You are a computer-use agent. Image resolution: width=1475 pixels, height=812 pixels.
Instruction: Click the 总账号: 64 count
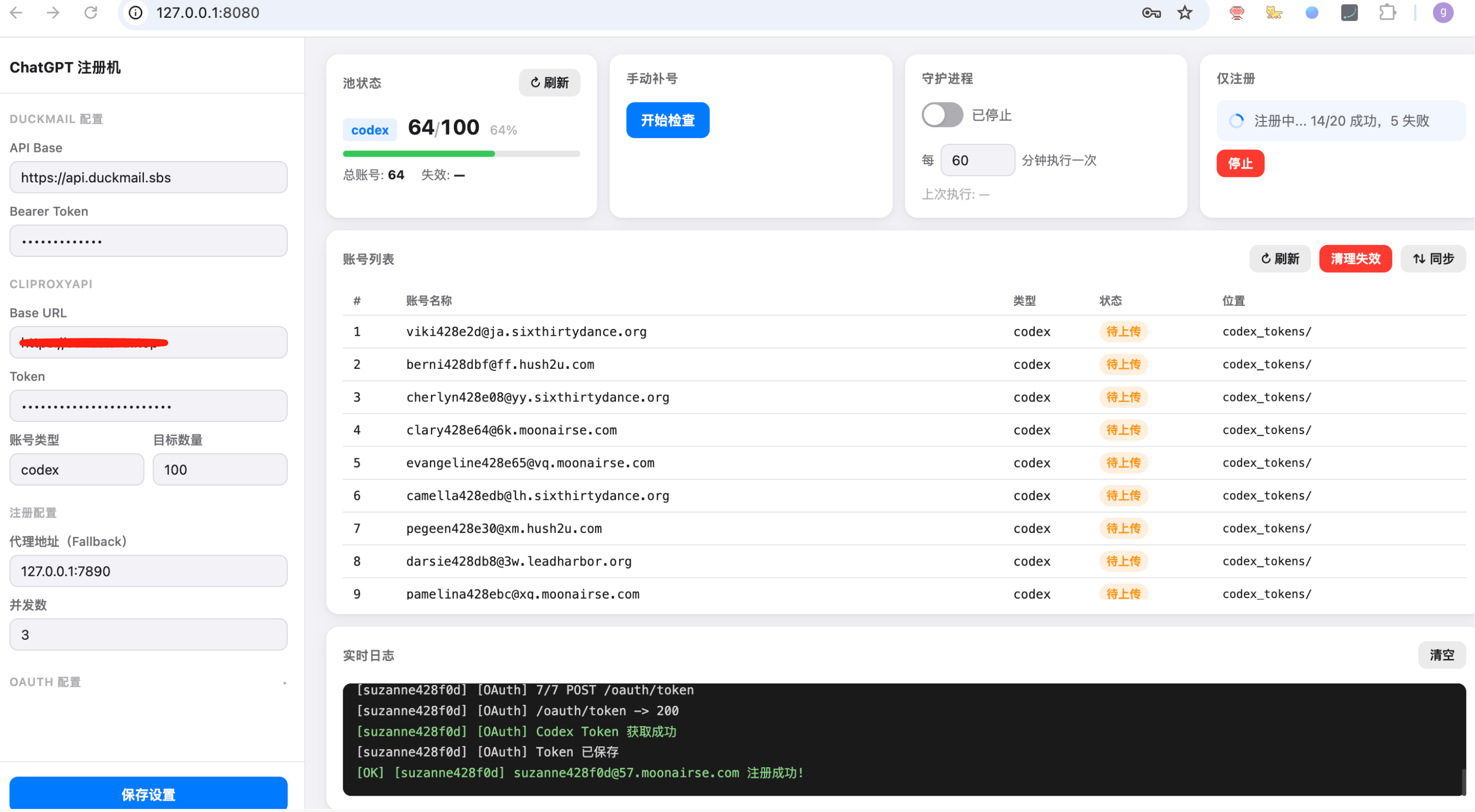pyautogui.click(x=374, y=175)
